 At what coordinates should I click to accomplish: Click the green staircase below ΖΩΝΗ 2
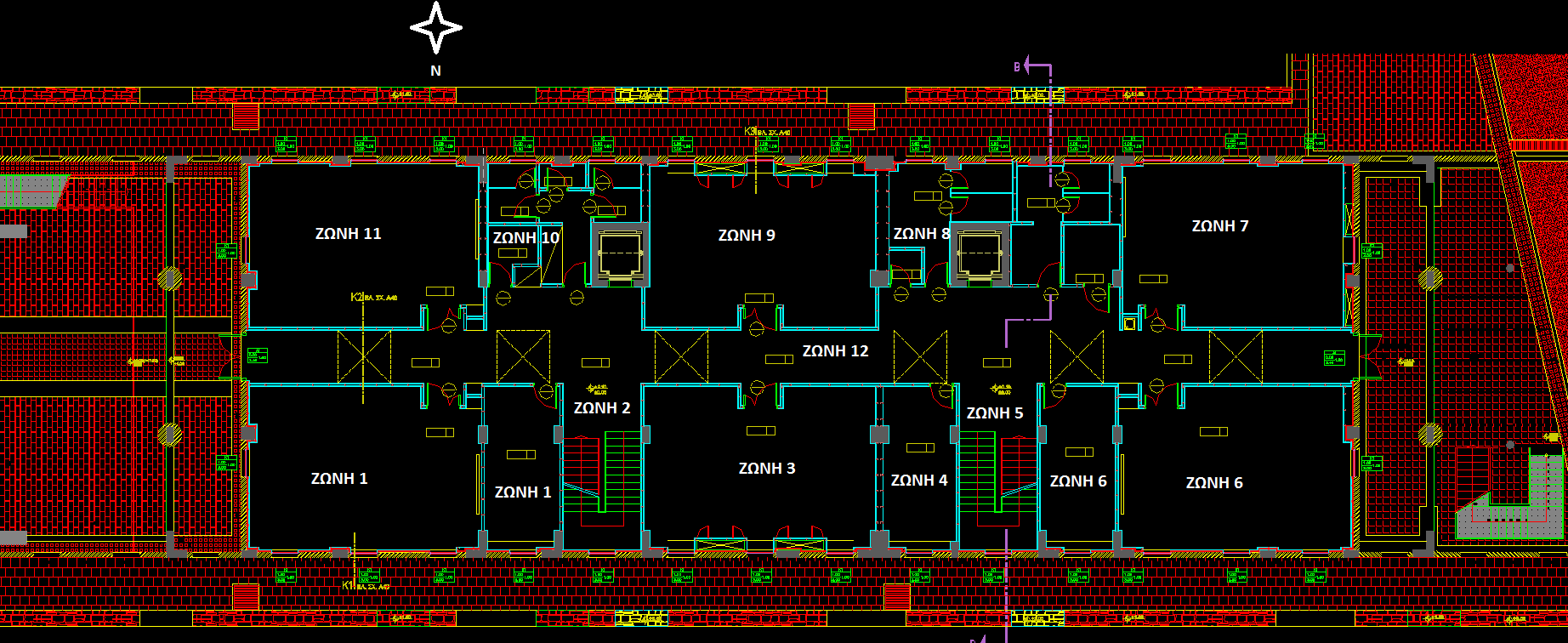(x=623, y=472)
